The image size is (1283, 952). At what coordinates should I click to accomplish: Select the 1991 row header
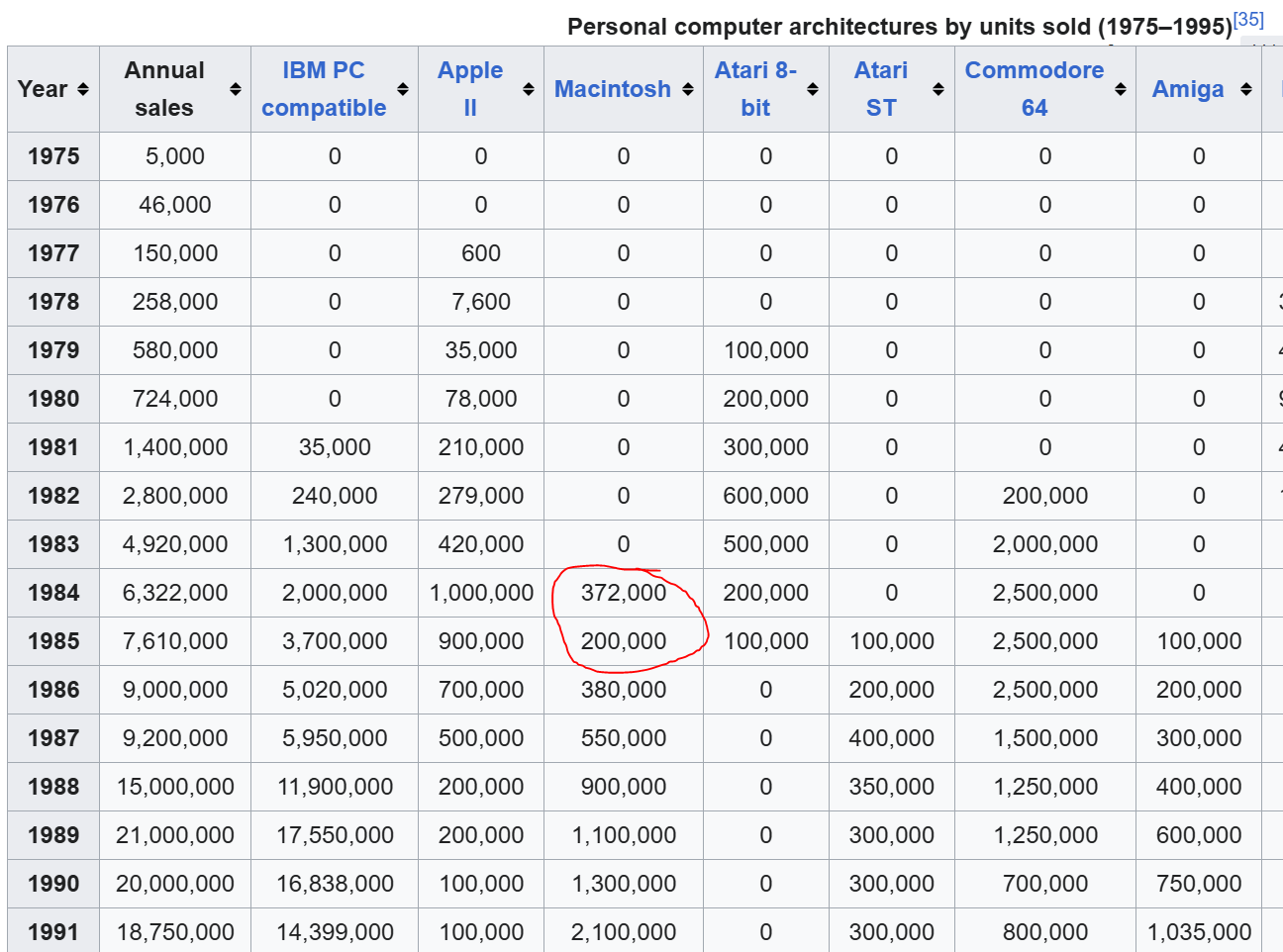[53, 930]
